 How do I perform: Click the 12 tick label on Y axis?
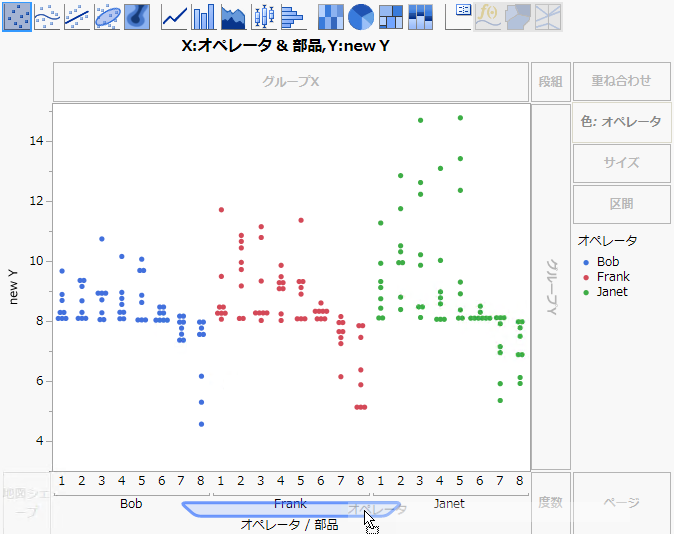point(37,201)
